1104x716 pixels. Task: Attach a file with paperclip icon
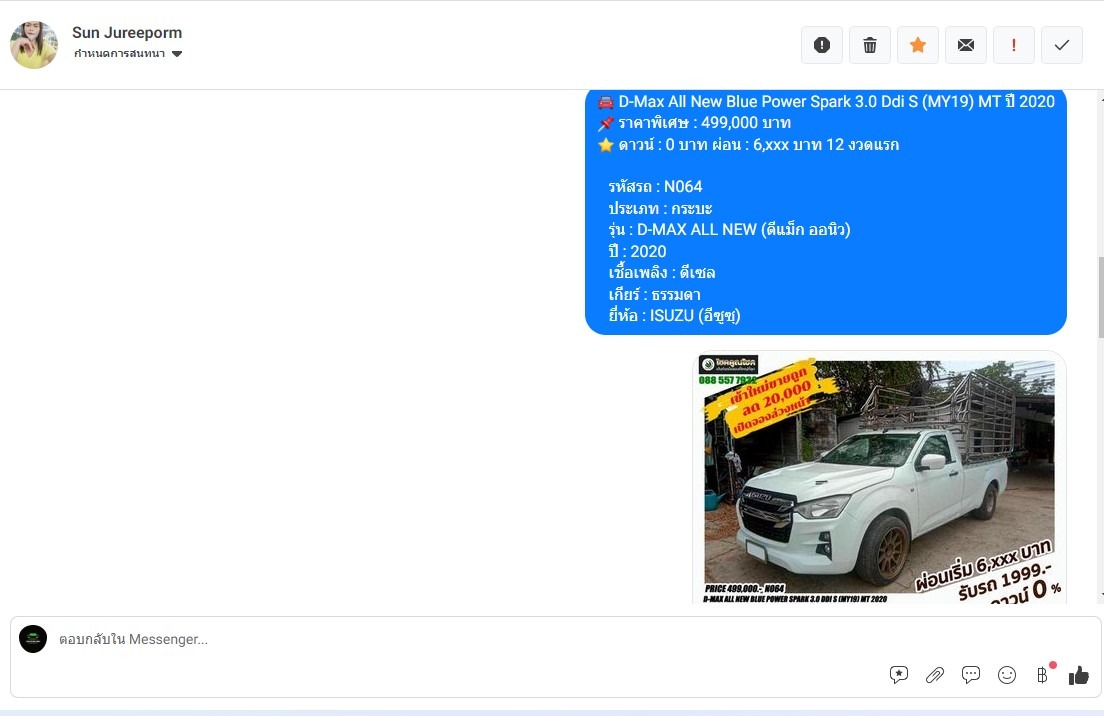pyautogui.click(x=934, y=675)
